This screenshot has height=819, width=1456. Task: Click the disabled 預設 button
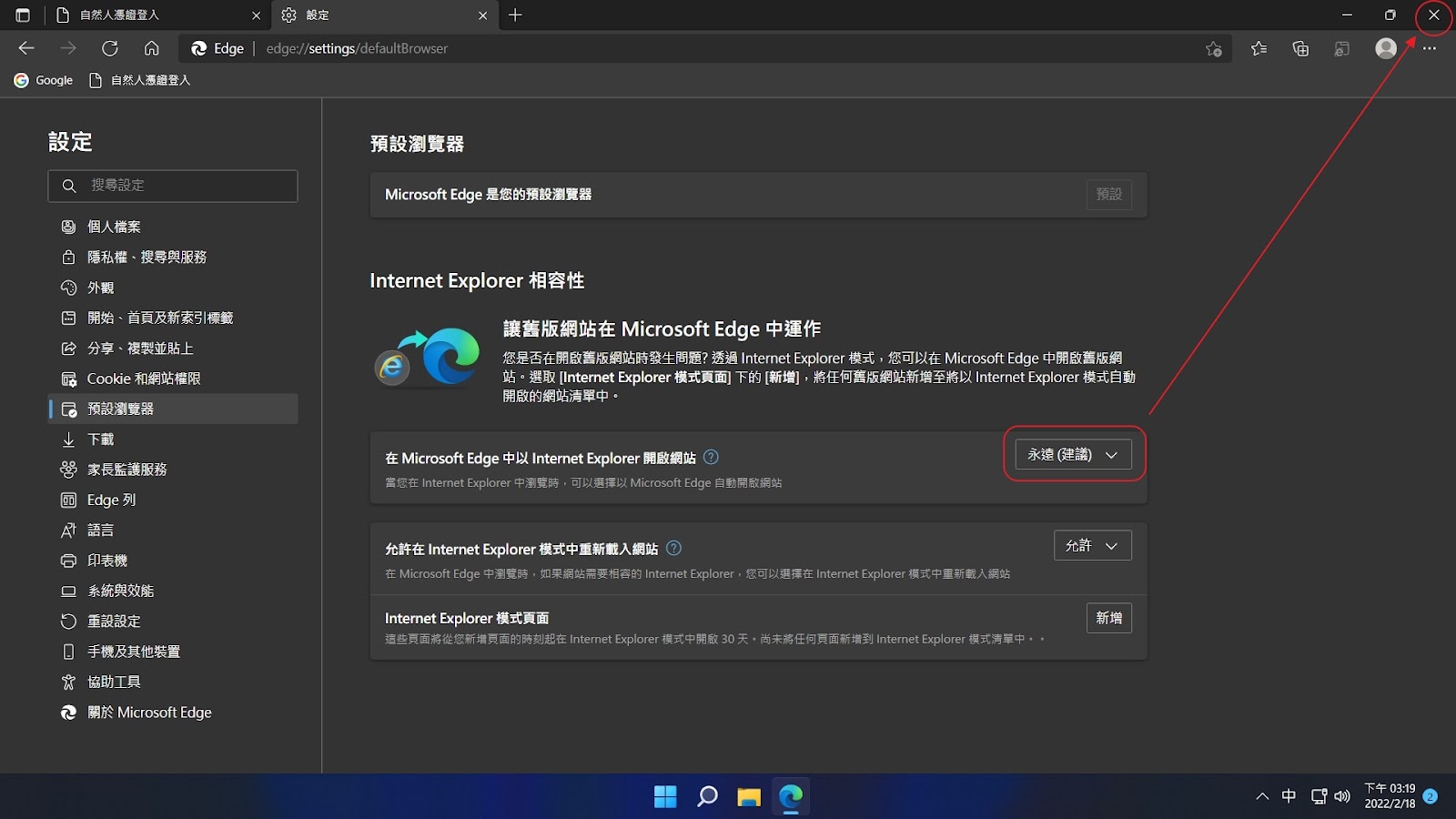click(1108, 195)
